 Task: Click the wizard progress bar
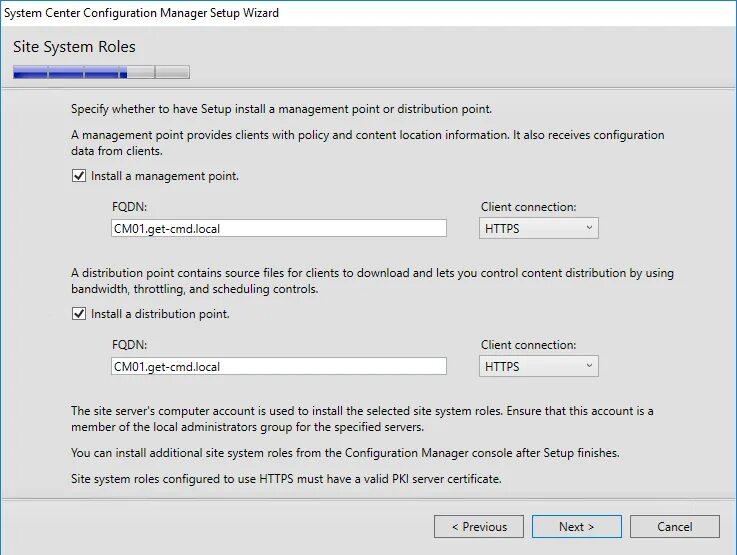(102, 72)
